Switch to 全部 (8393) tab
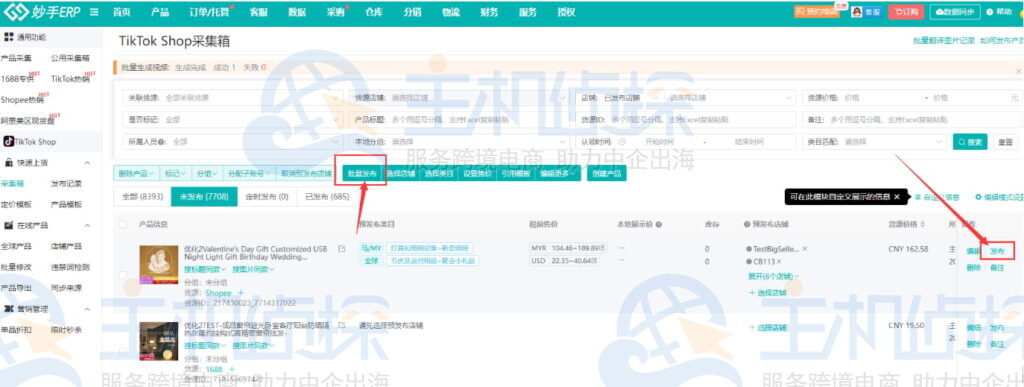 (x=142, y=196)
